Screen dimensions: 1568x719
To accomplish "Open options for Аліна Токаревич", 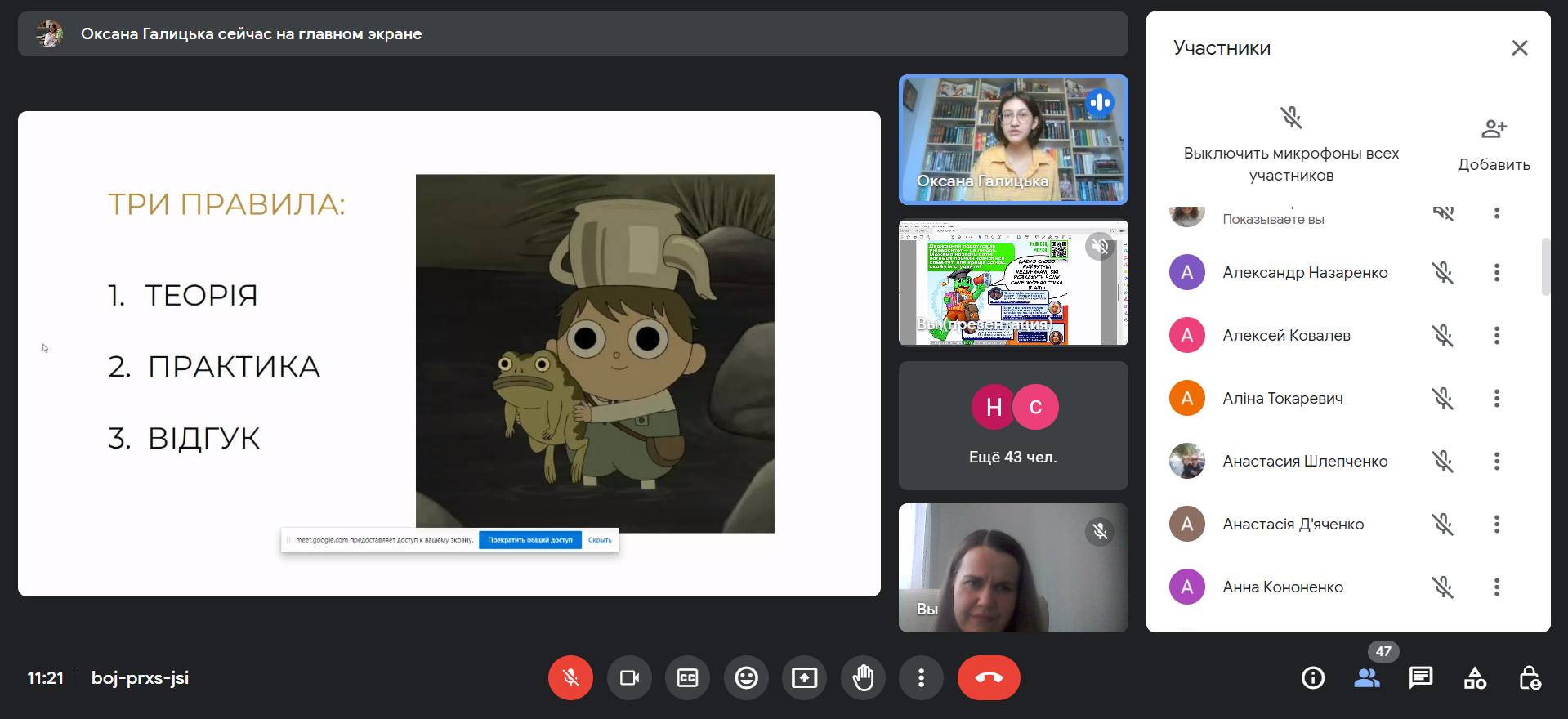I will (x=1497, y=398).
